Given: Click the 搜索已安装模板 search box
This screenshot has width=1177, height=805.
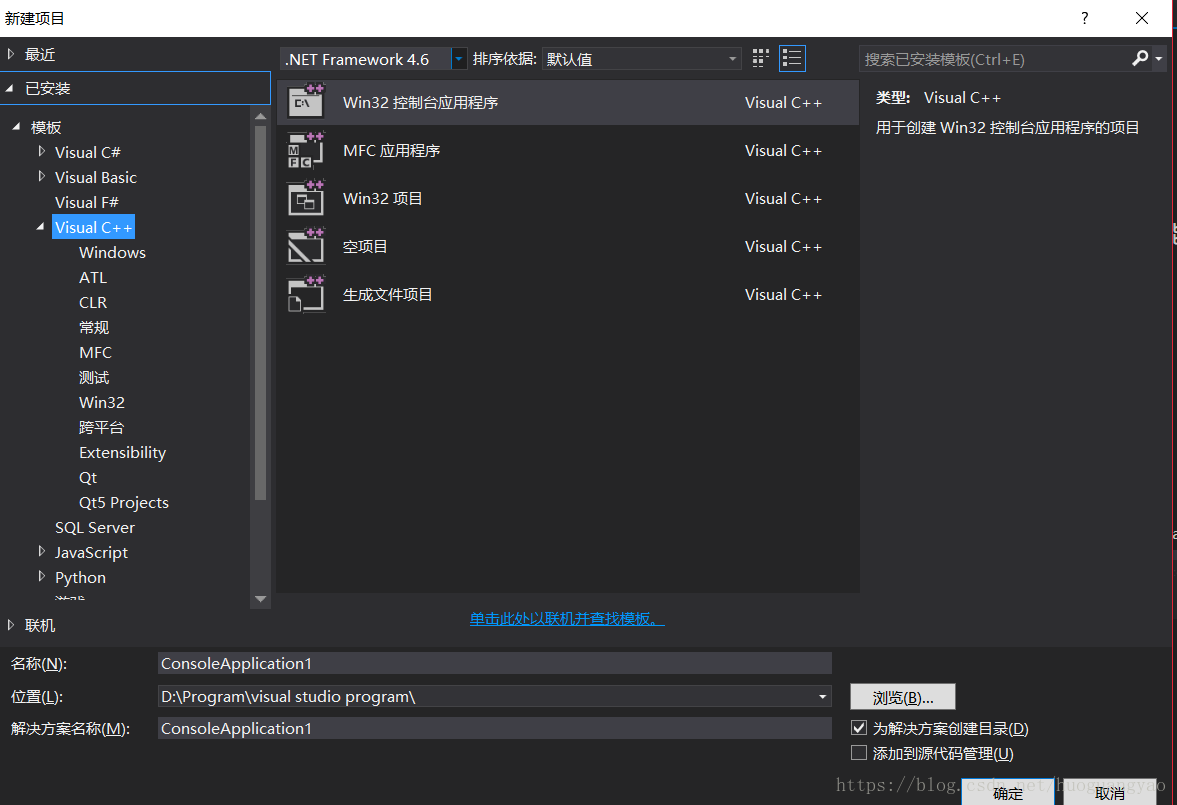Looking at the screenshot, I should click(x=994, y=59).
